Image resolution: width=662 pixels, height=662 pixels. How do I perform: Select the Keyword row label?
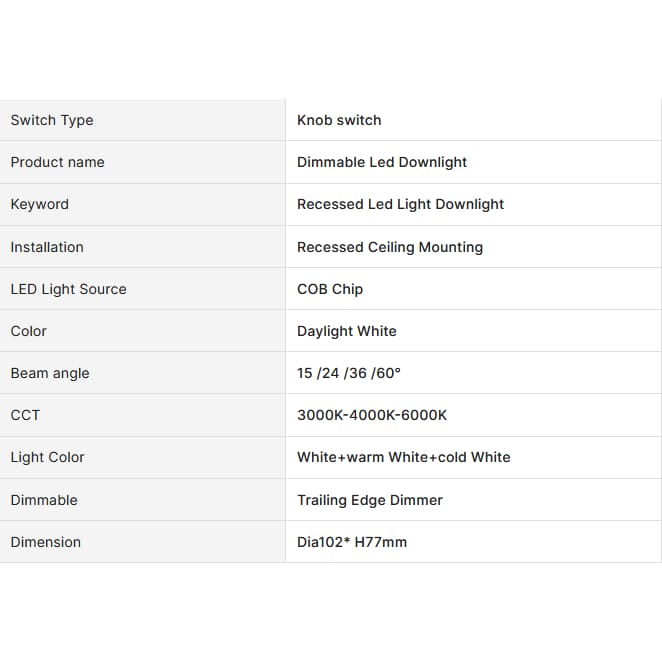40,204
